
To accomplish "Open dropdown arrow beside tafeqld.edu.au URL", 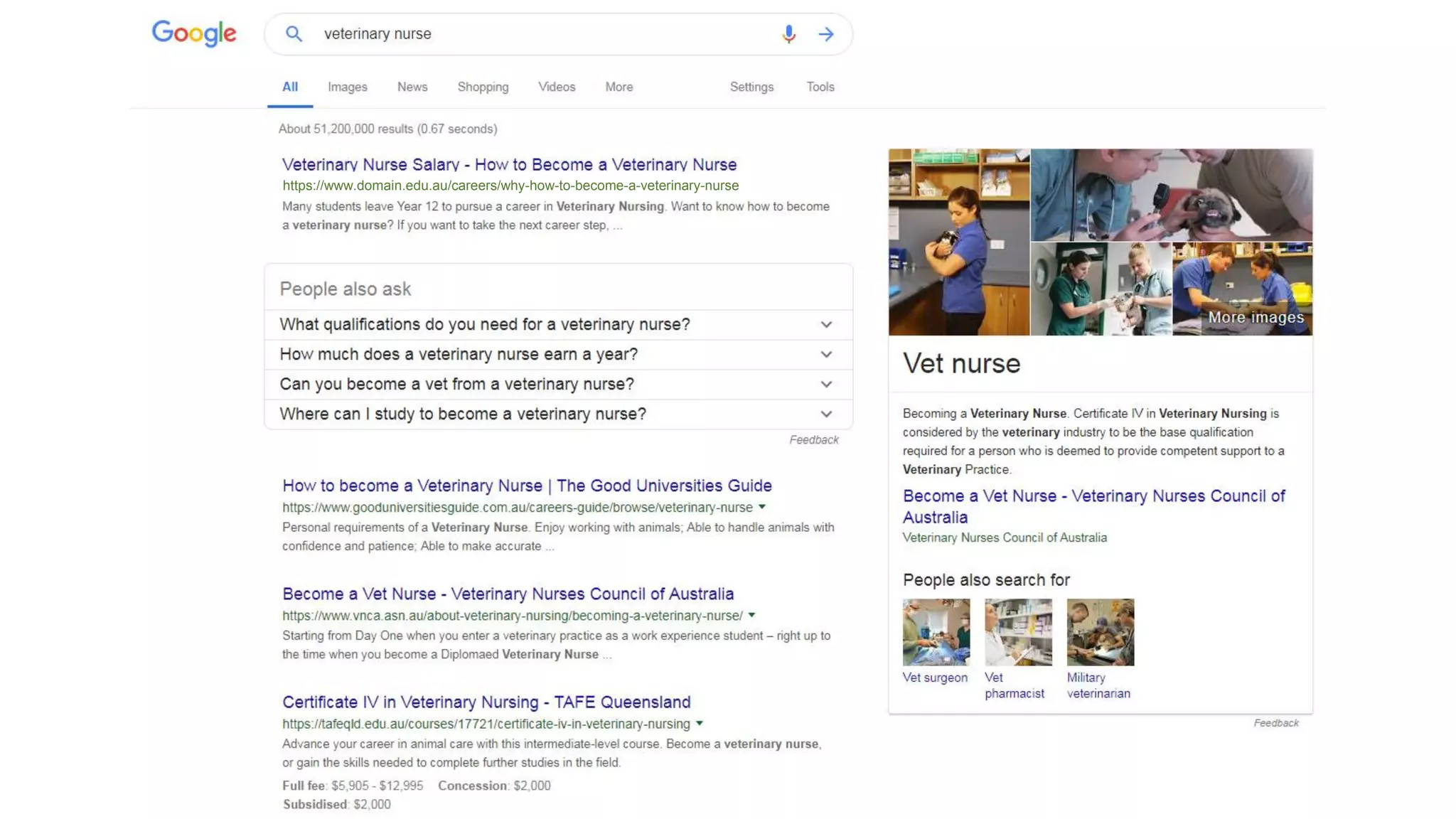I will pyautogui.click(x=700, y=723).
